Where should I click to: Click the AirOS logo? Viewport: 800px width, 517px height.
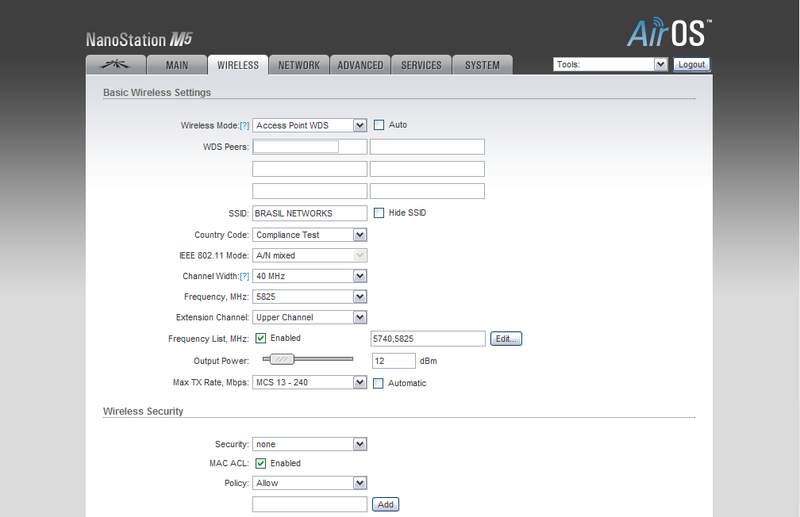coord(668,33)
